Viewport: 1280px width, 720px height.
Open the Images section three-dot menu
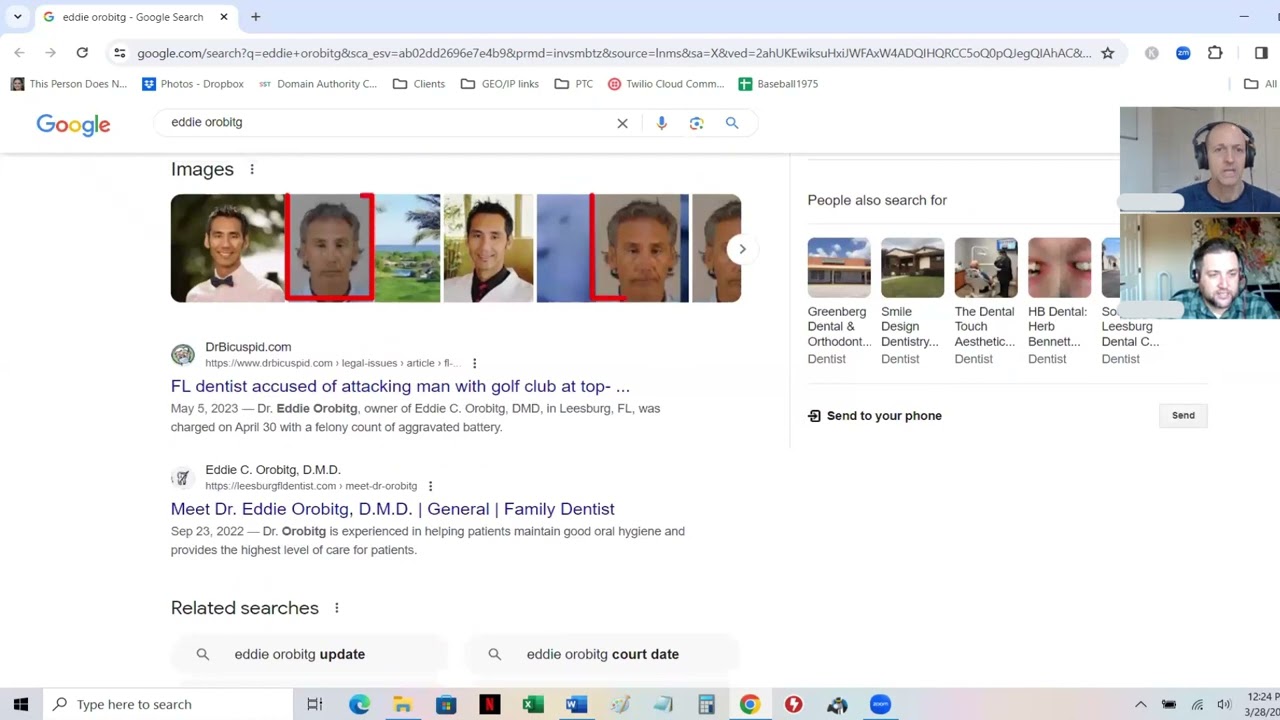coord(252,169)
